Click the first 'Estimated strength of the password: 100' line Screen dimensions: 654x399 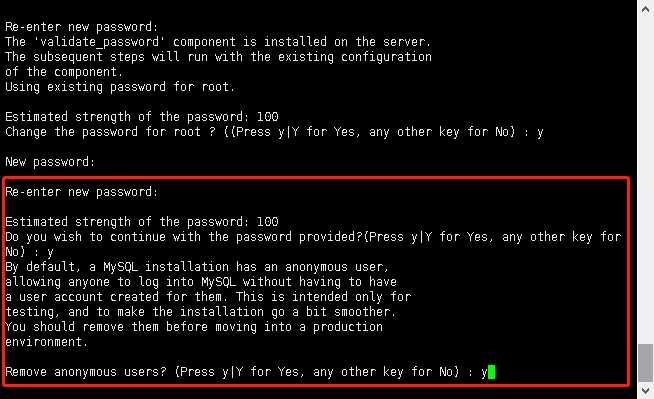[142, 117]
